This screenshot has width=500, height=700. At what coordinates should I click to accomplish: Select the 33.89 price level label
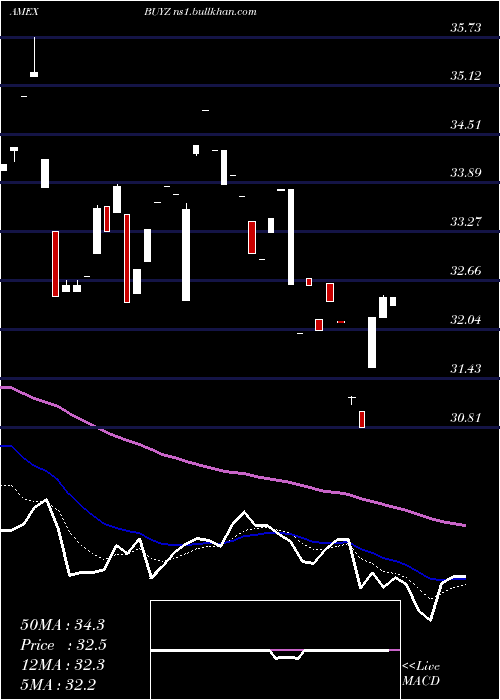click(x=466, y=173)
